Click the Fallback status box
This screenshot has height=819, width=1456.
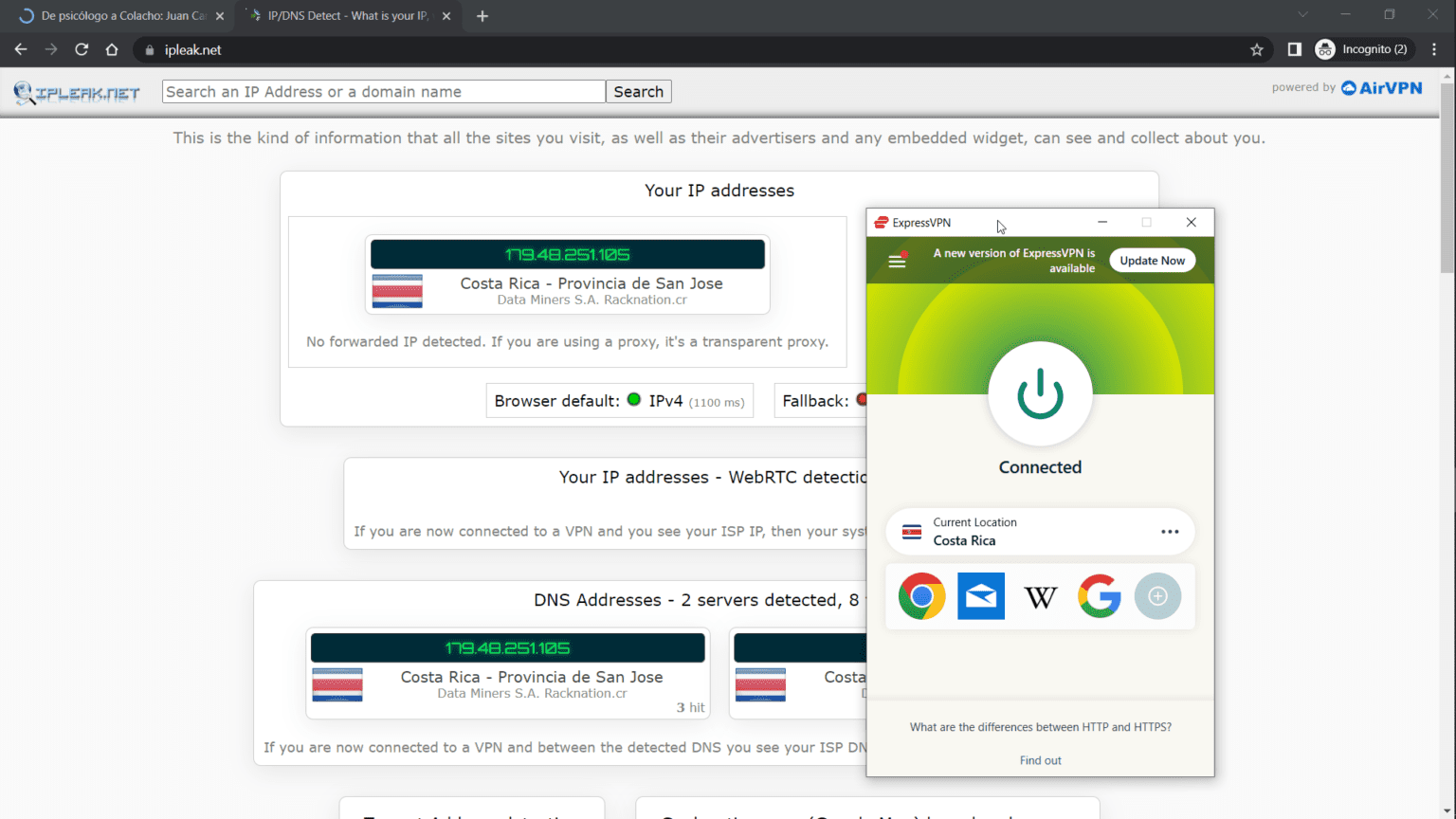(821, 401)
